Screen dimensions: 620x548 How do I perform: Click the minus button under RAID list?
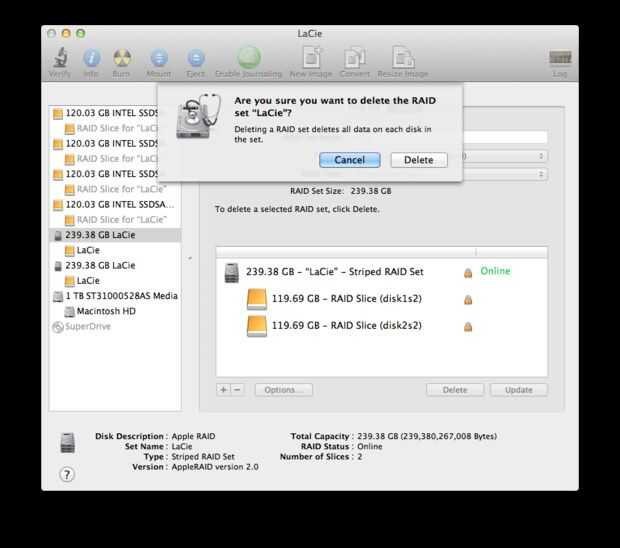237,390
